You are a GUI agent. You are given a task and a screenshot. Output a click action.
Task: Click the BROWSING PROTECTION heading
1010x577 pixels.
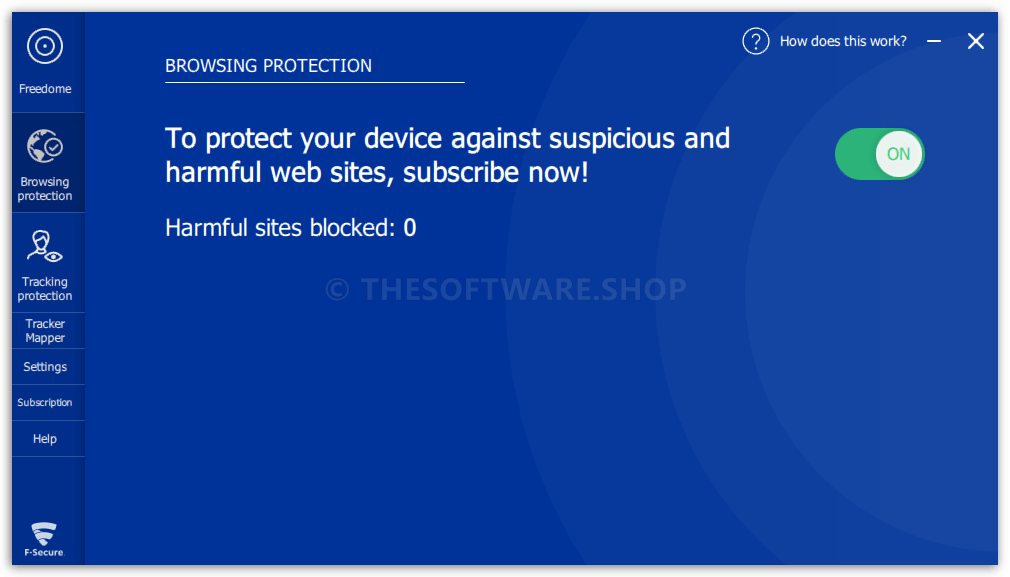269,66
